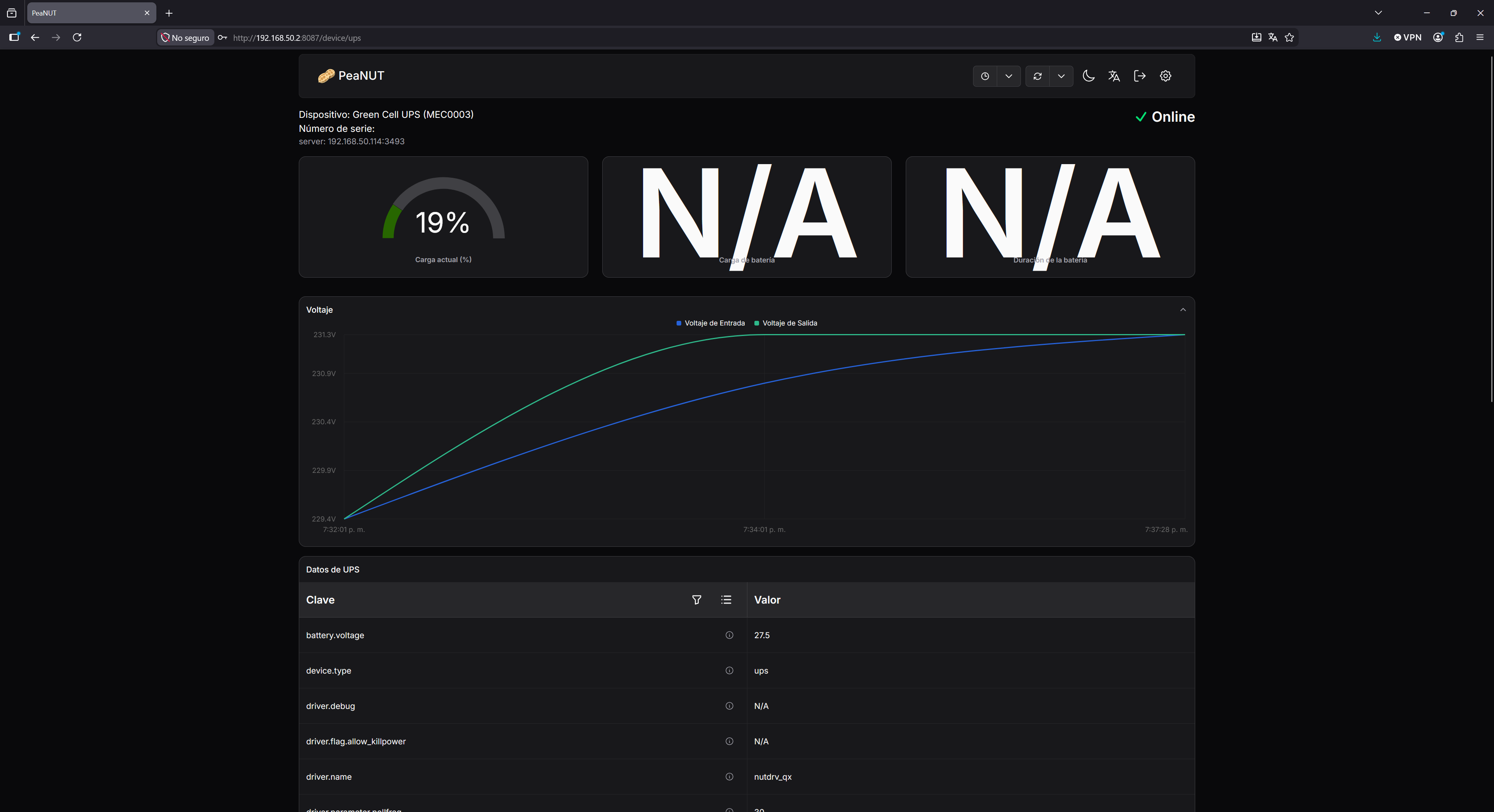Open PeaNUT settings gear
1494x812 pixels.
[x=1166, y=76]
